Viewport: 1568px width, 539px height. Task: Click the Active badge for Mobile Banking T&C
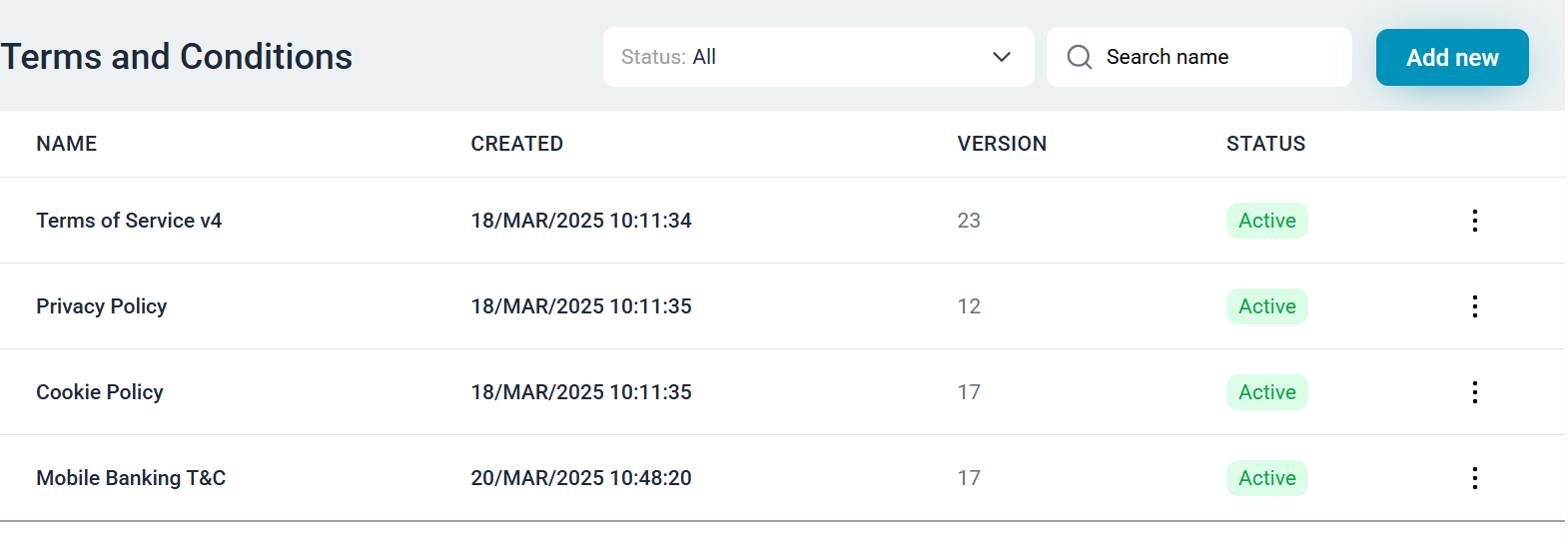tap(1266, 478)
